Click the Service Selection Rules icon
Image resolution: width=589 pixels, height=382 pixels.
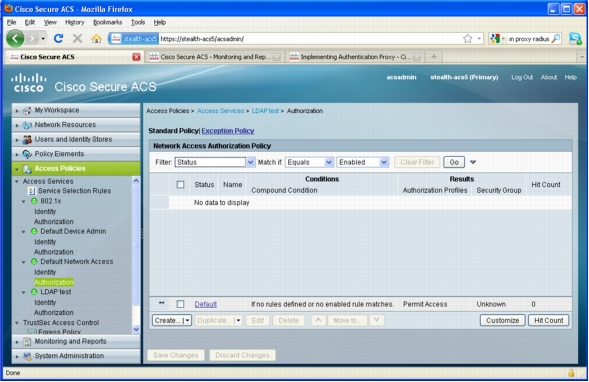pos(32,191)
